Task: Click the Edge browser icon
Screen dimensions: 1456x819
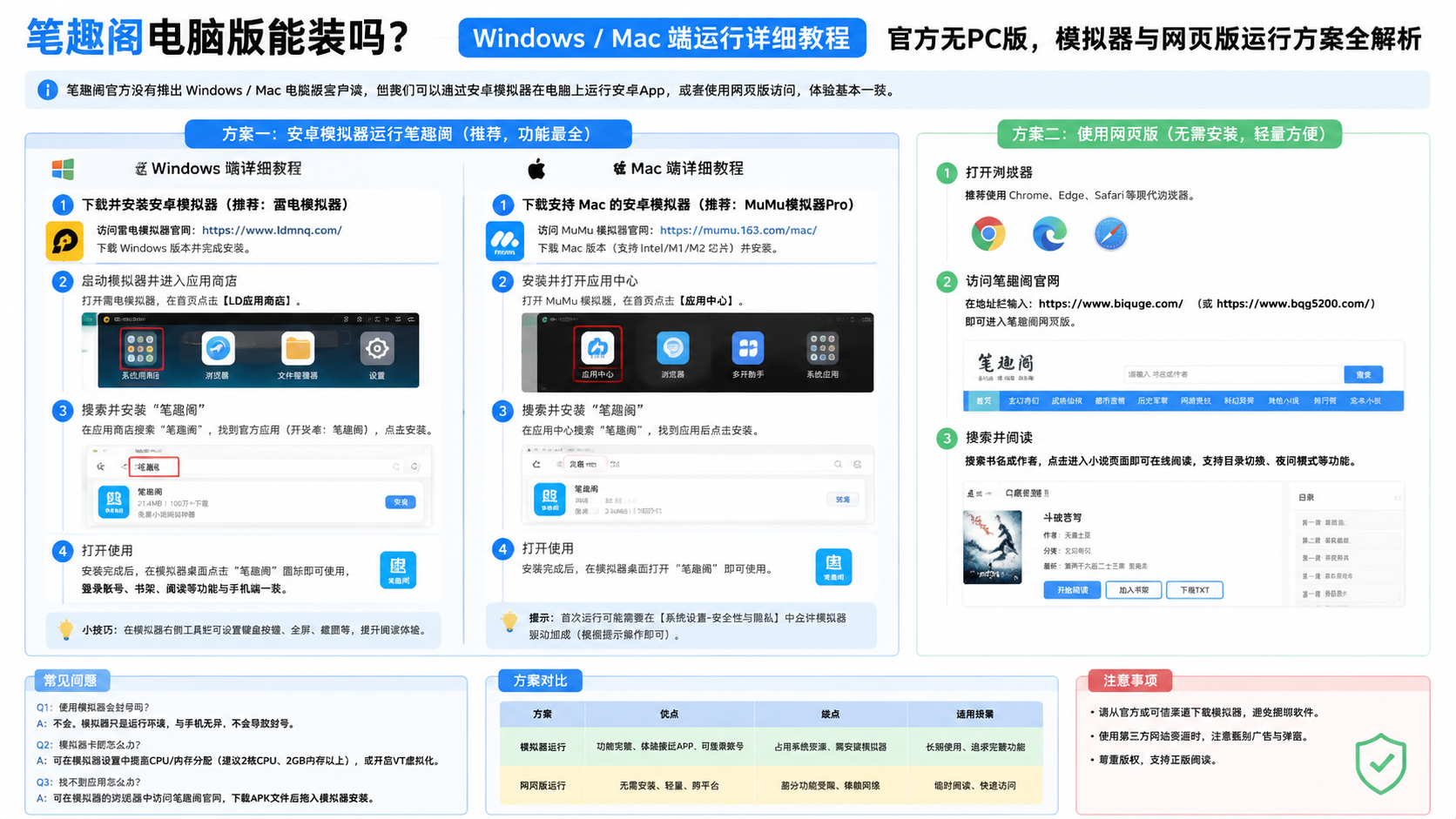Action: [1049, 234]
